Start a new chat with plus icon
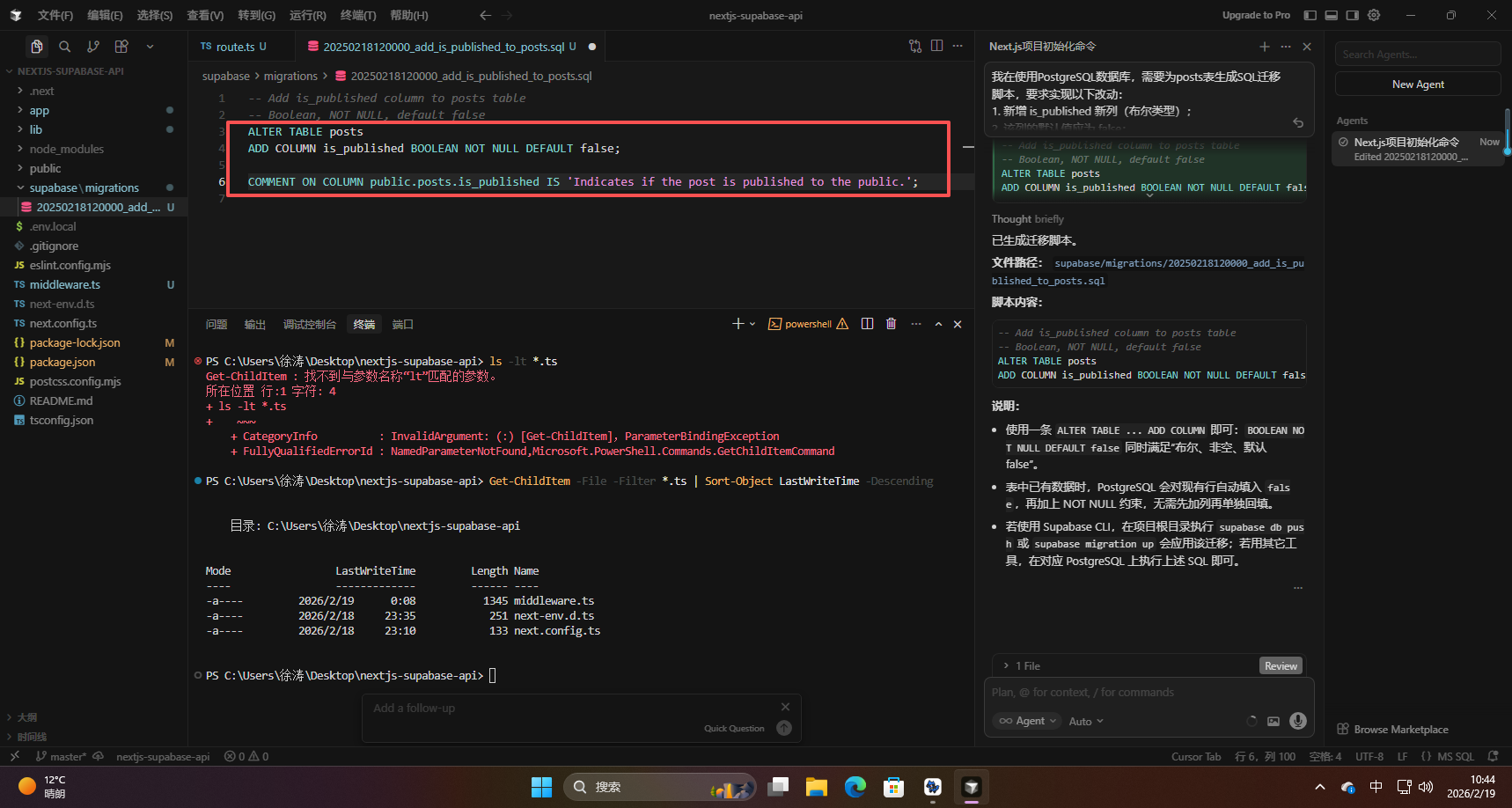The image size is (1512, 808). click(x=1265, y=47)
